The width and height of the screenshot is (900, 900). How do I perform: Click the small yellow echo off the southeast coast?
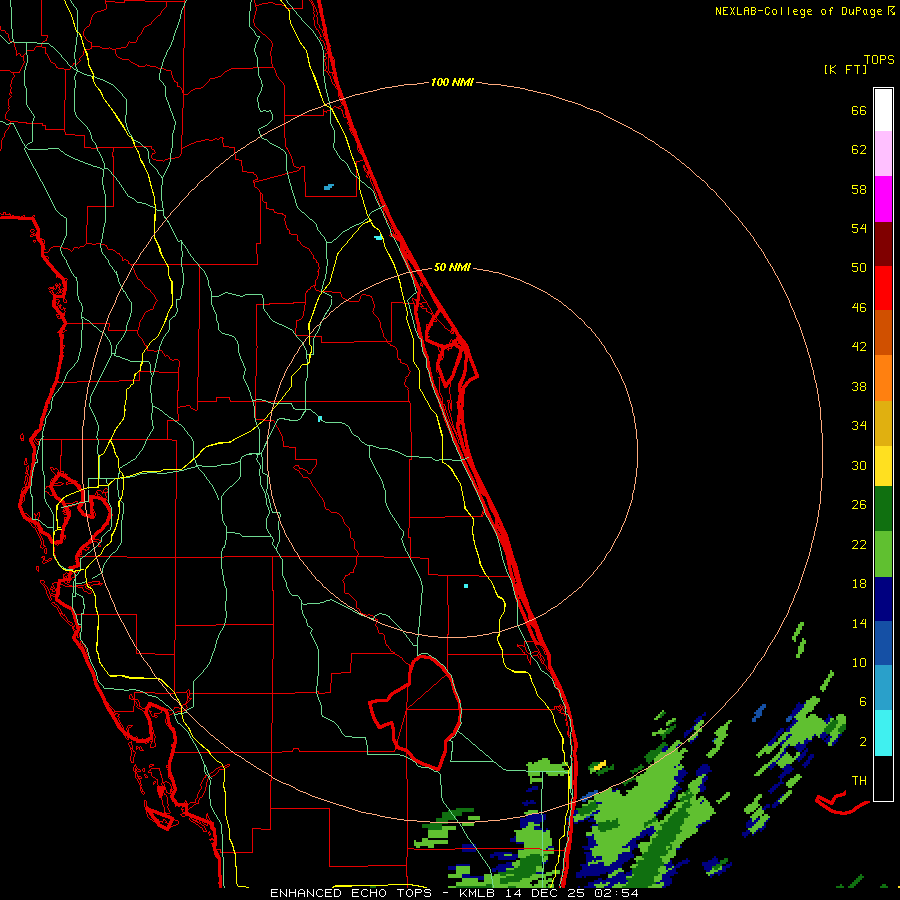[599, 765]
